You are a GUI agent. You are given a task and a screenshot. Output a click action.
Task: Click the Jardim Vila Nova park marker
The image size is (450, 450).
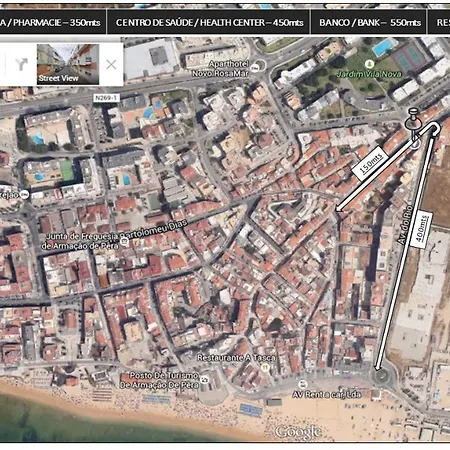(x=369, y=64)
